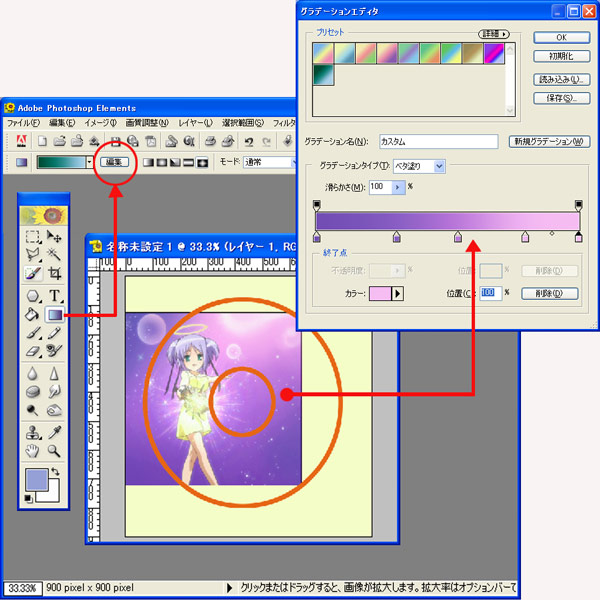600x600 pixels.
Task: Click the Save floppy disk icon
Action: pos(115,142)
